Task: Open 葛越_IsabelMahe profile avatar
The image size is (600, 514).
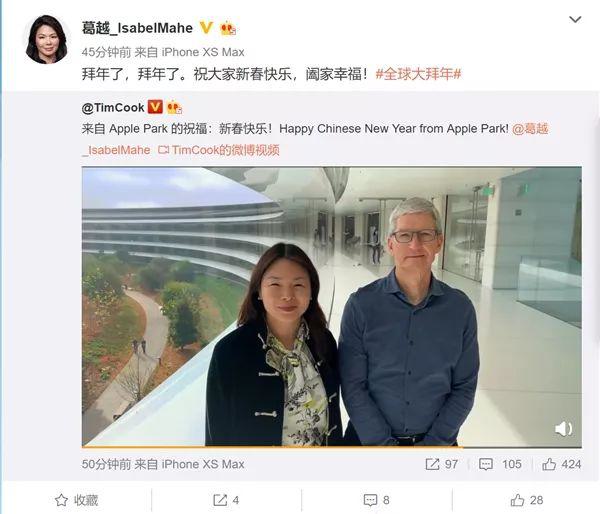Action: 46,40
